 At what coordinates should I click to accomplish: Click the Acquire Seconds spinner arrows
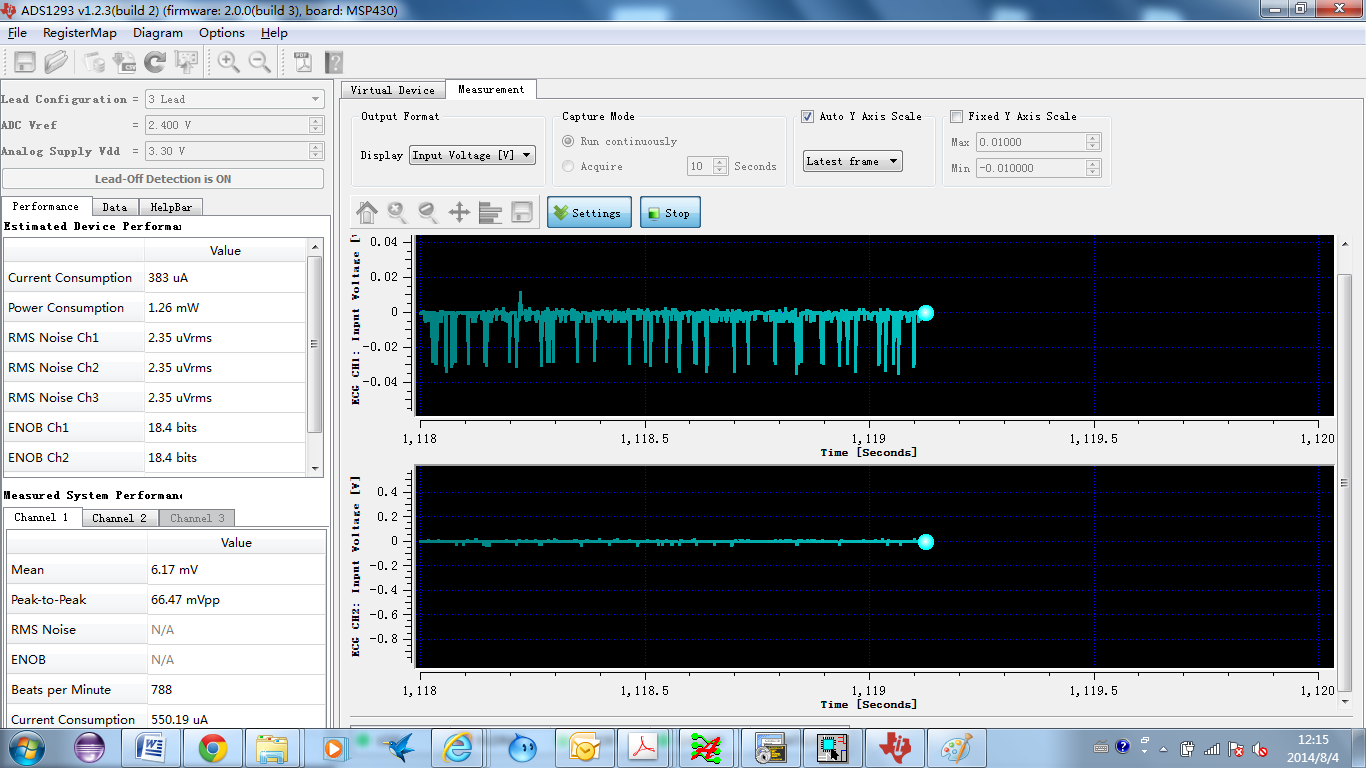[722, 166]
